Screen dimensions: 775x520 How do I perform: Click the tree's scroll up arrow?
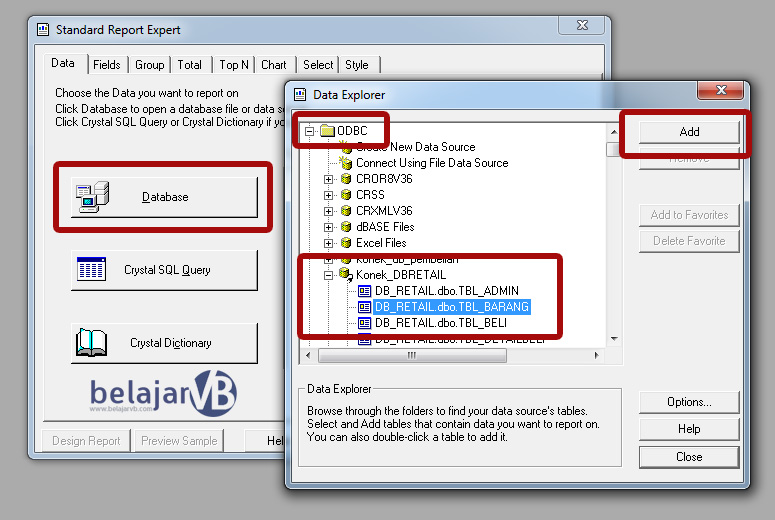pos(613,132)
